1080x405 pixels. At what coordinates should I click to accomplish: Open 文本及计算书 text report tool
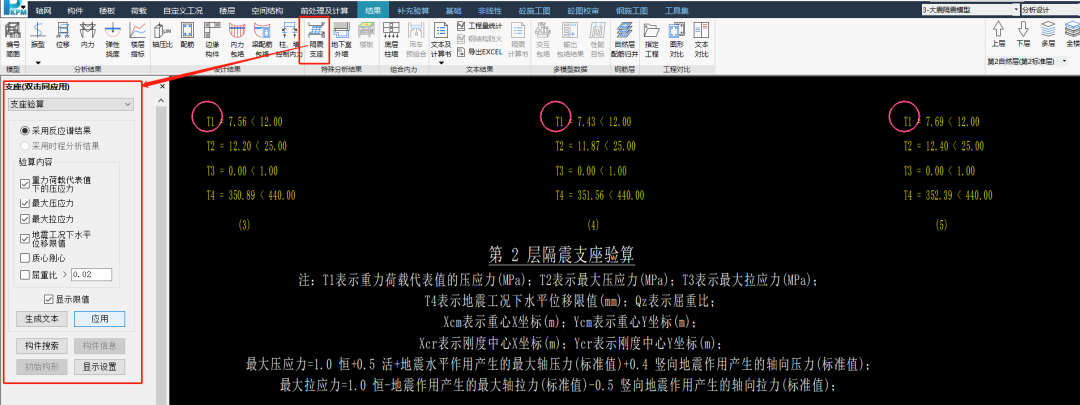click(441, 39)
